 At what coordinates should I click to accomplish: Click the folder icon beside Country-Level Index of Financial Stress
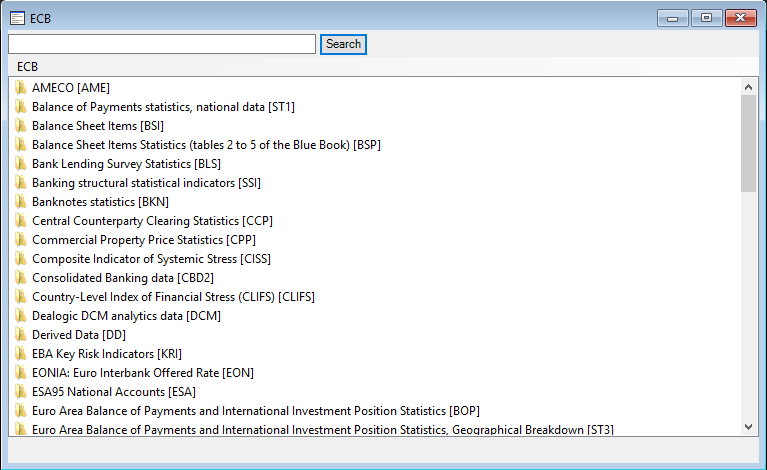pos(21,297)
